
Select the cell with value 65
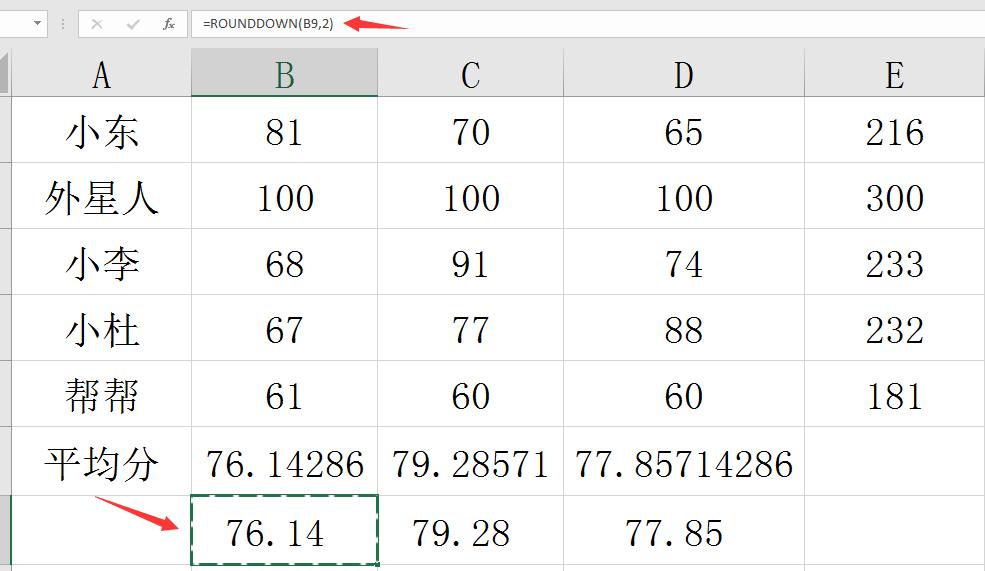683,130
